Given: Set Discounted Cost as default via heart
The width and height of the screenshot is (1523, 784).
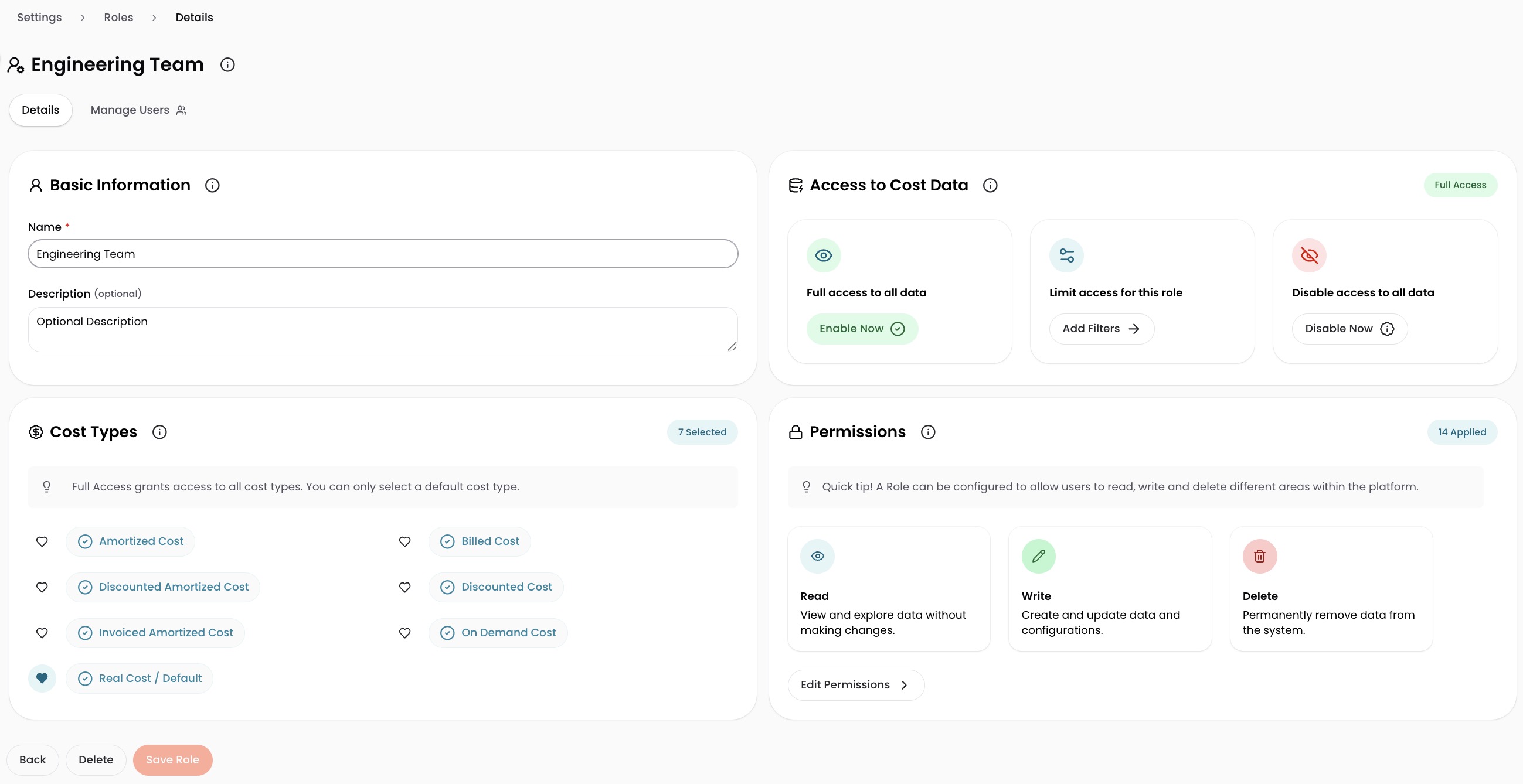Looking at the screenshot, I should pos(405,587).
